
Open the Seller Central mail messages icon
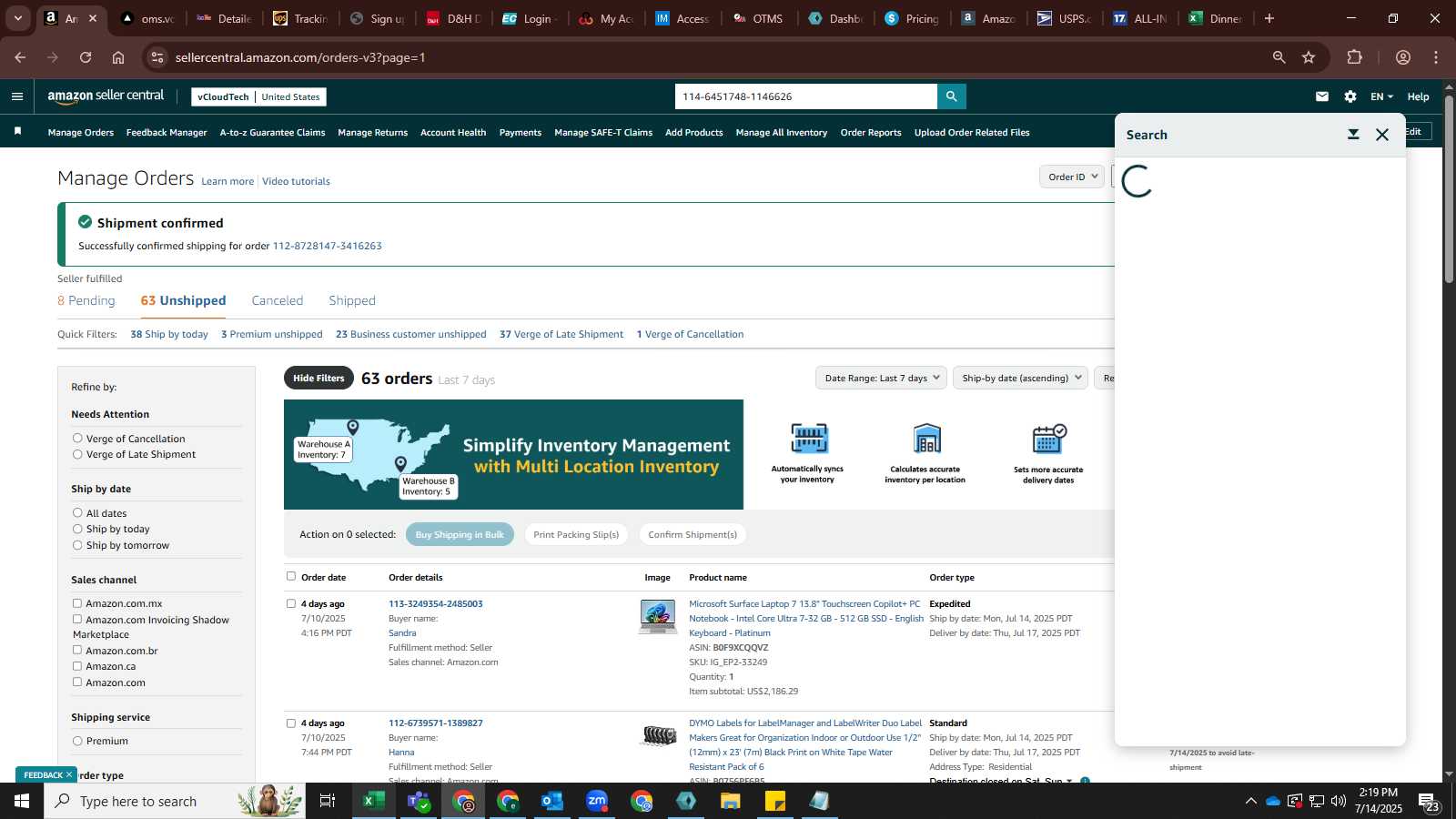pos(1322,96)
